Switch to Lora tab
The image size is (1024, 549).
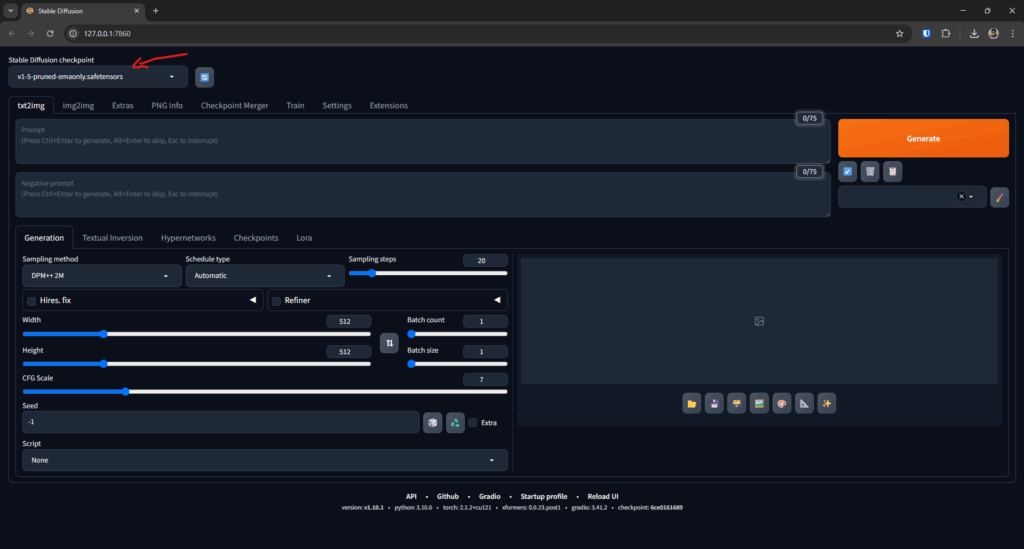304,238
